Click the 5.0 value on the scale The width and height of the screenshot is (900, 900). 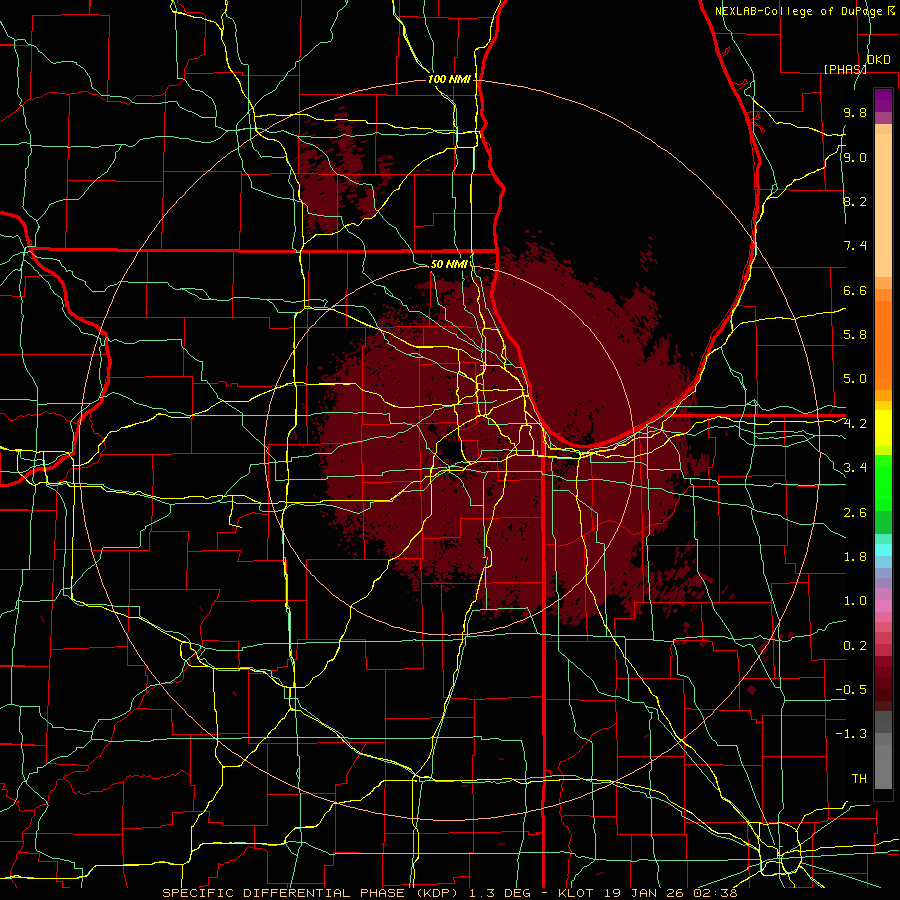855,379
